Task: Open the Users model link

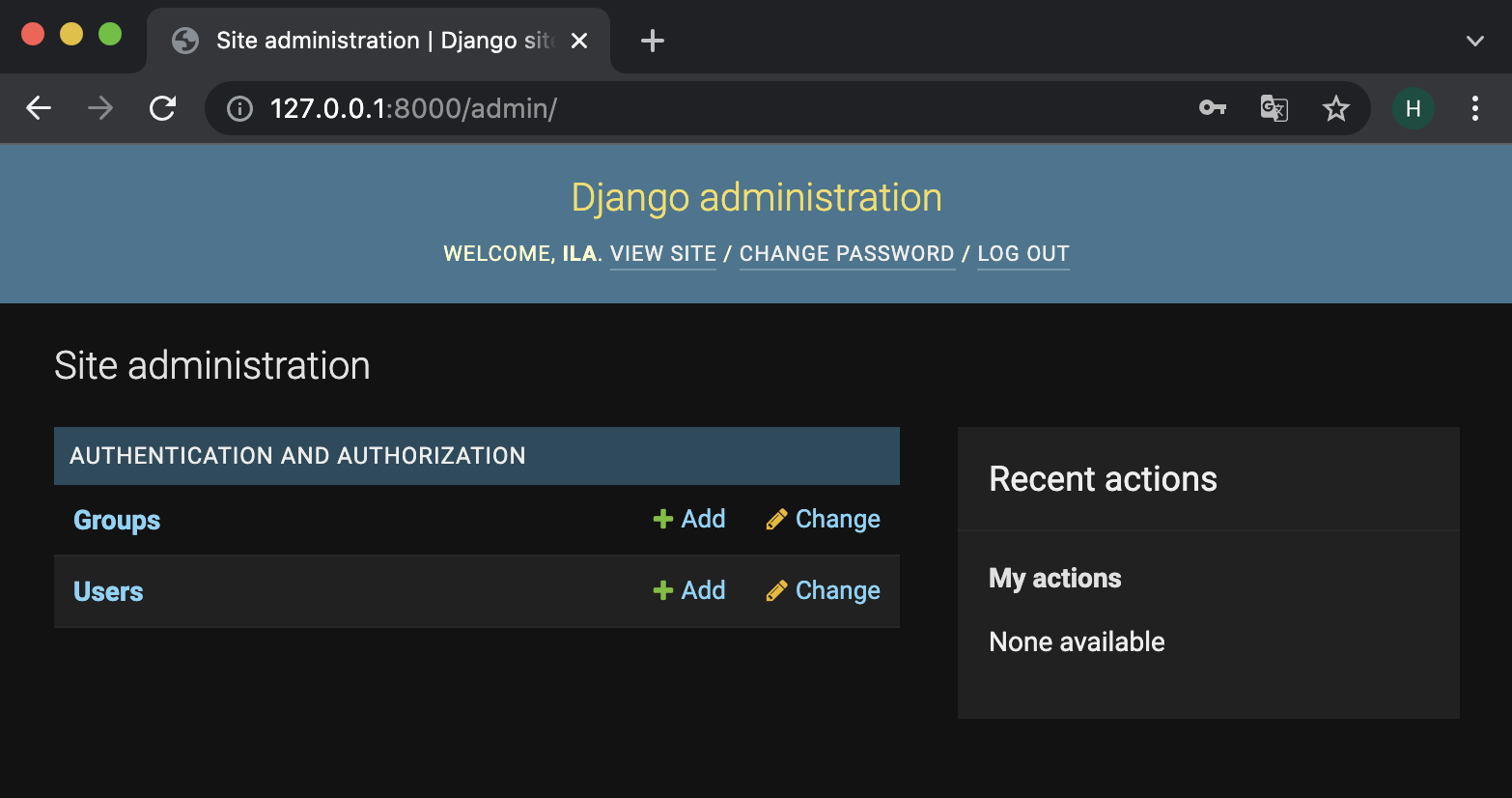Action: pos(108,591)
